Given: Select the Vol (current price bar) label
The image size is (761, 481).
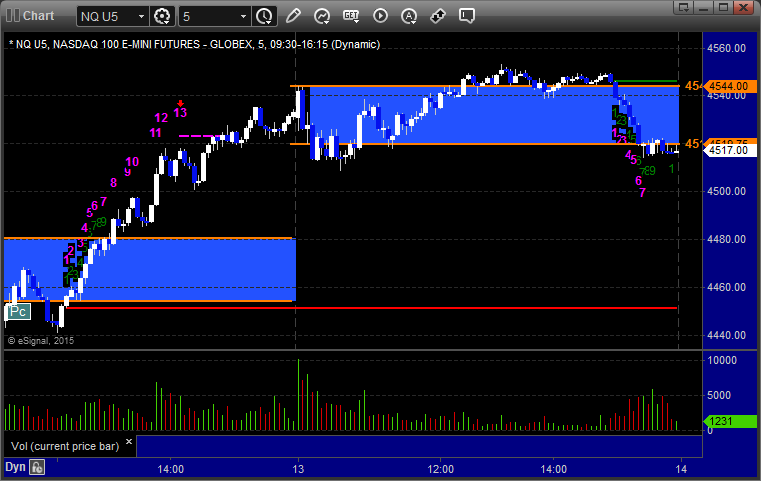Looking at the screenshot, I should (x=65, y=446).
